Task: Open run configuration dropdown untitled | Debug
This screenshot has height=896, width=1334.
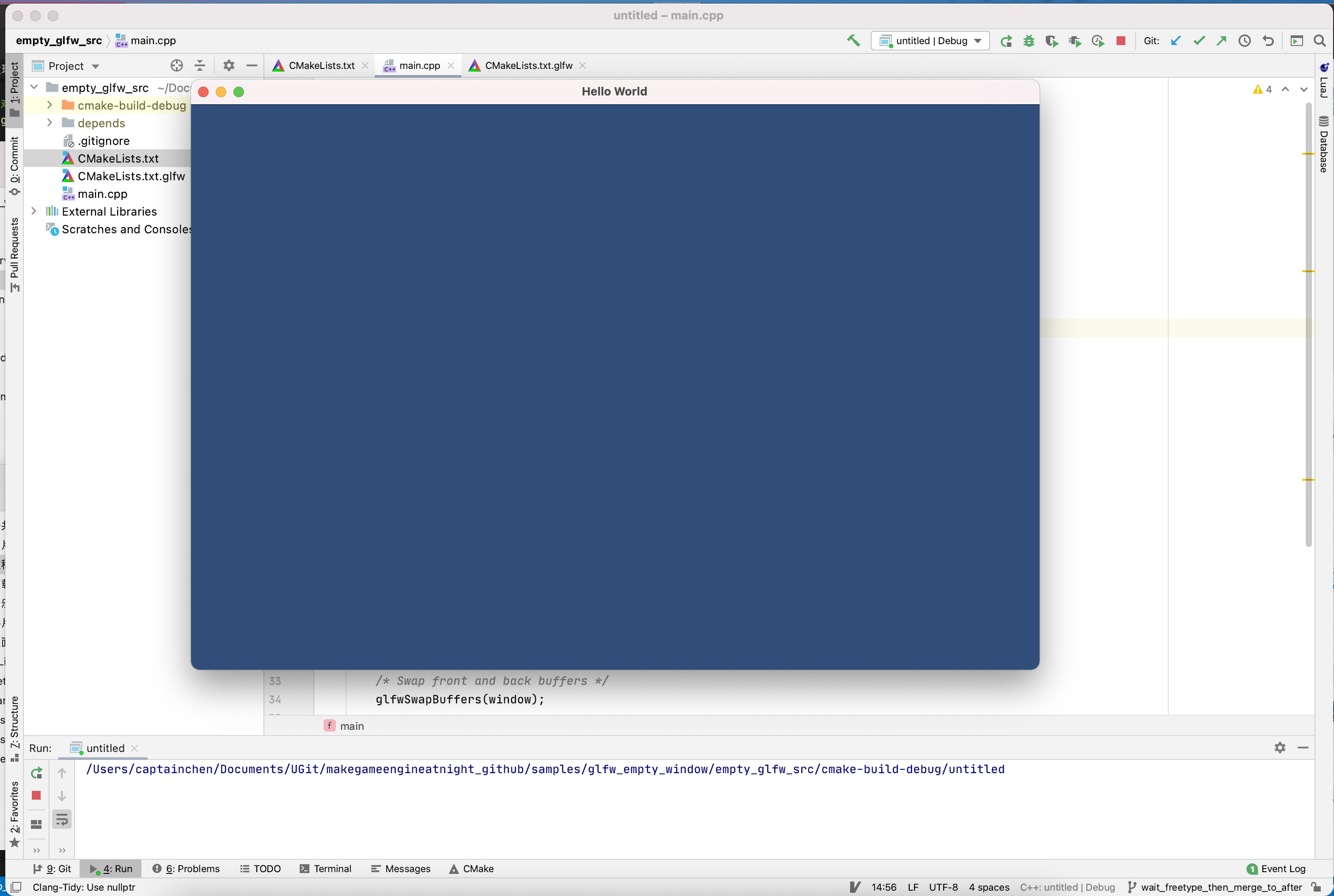Action: click(930, 41)
